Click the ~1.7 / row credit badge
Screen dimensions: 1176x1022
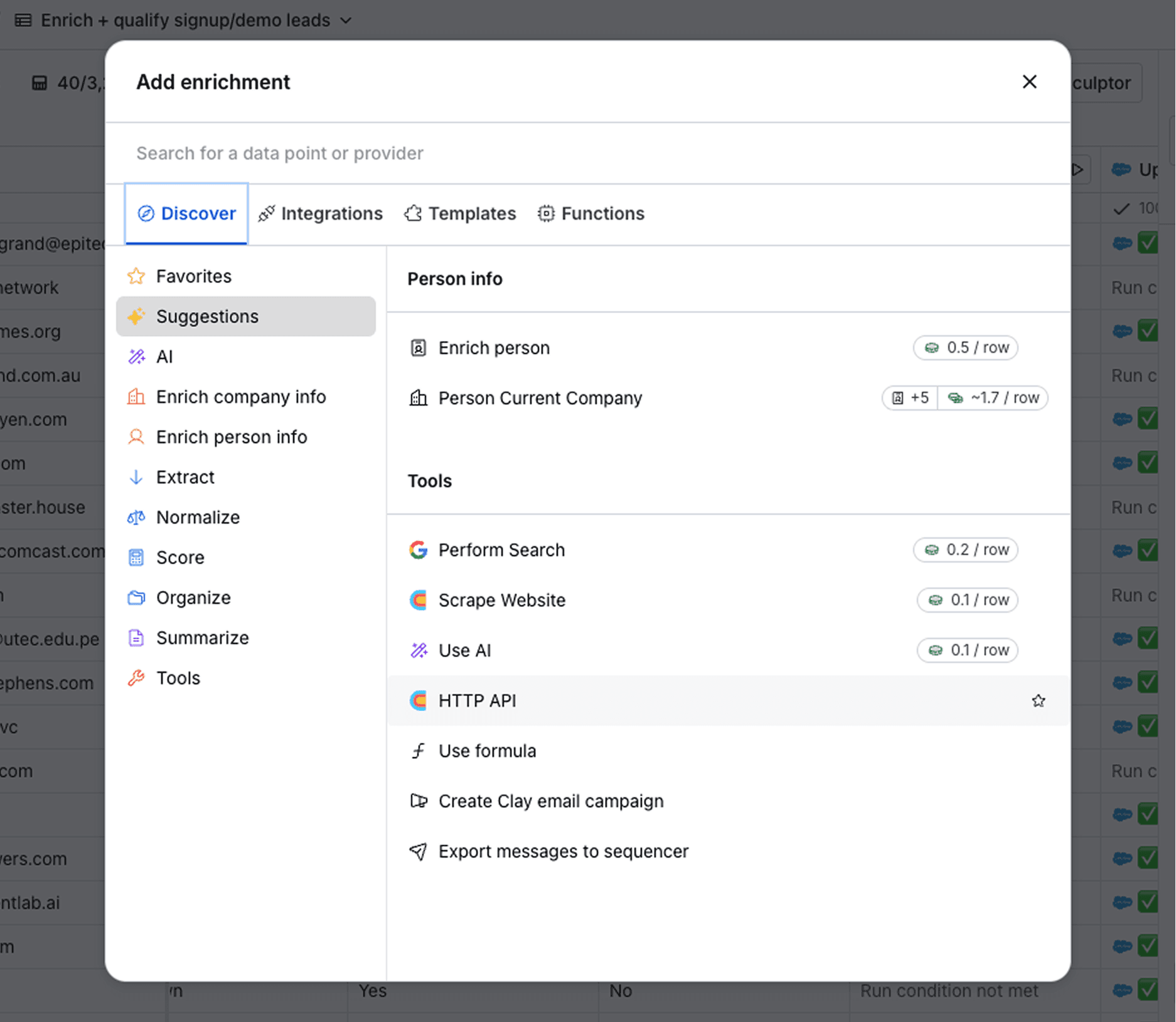tap(993, 398)
